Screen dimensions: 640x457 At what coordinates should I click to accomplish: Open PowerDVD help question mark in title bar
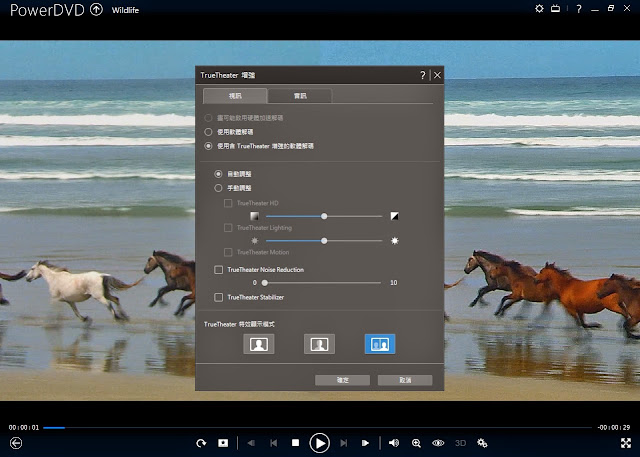pyautogui.click(x=579, y=9)
